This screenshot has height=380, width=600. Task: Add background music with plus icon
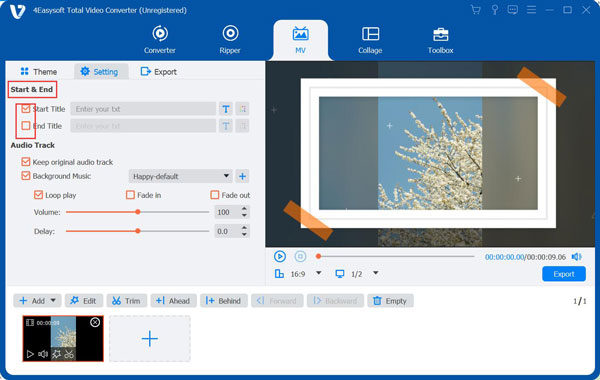pyautogui.click(x=242, y=176)
